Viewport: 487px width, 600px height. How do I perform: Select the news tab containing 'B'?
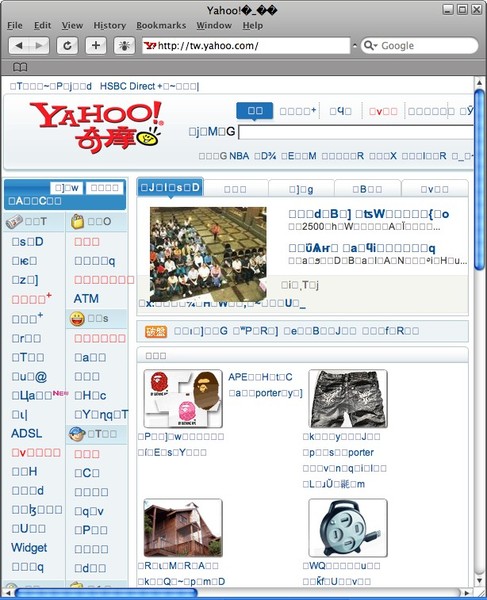point(367,189)
